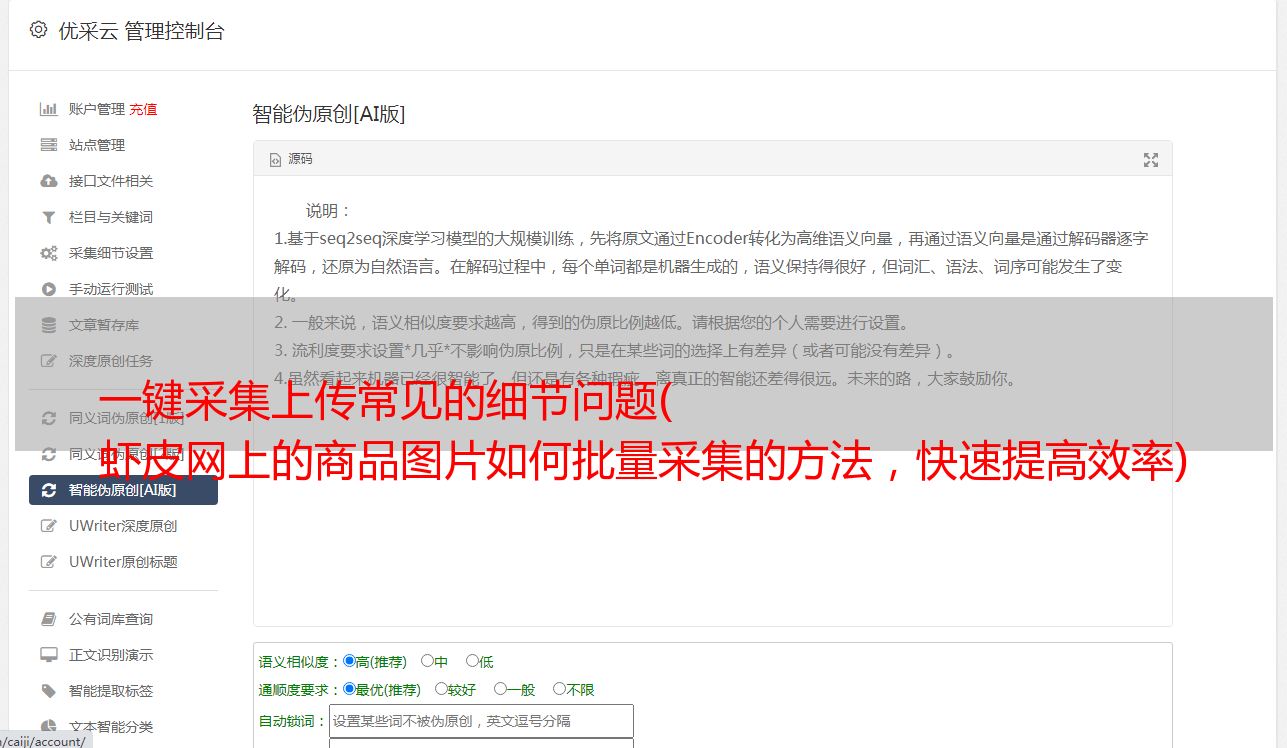1287x748 pixels.
Task: Click the gear icon beside 优采云 管理控制台
Action: 38,30
